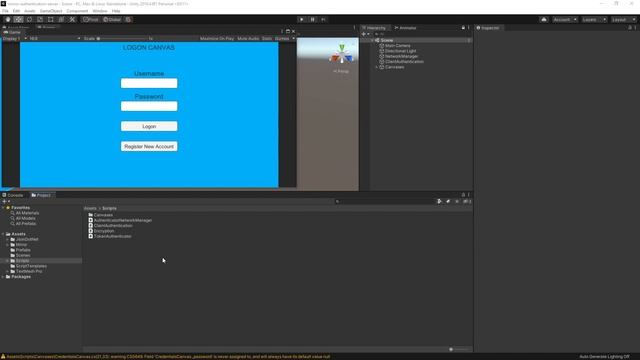Toggle Global/Local handle rotation
This screenshot has height=360, width=640.
point(112,20)
